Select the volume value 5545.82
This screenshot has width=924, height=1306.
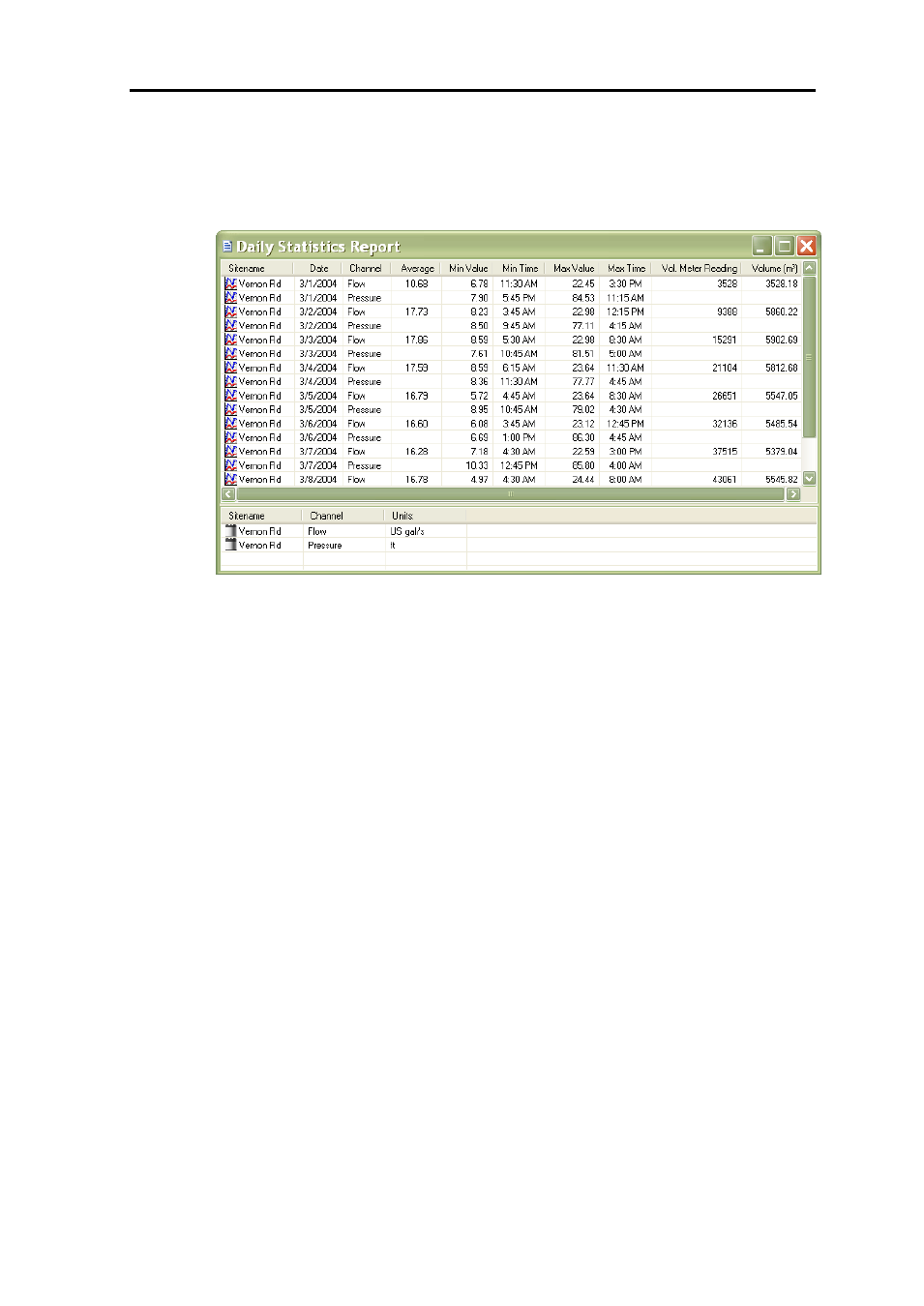coord(781,480)
